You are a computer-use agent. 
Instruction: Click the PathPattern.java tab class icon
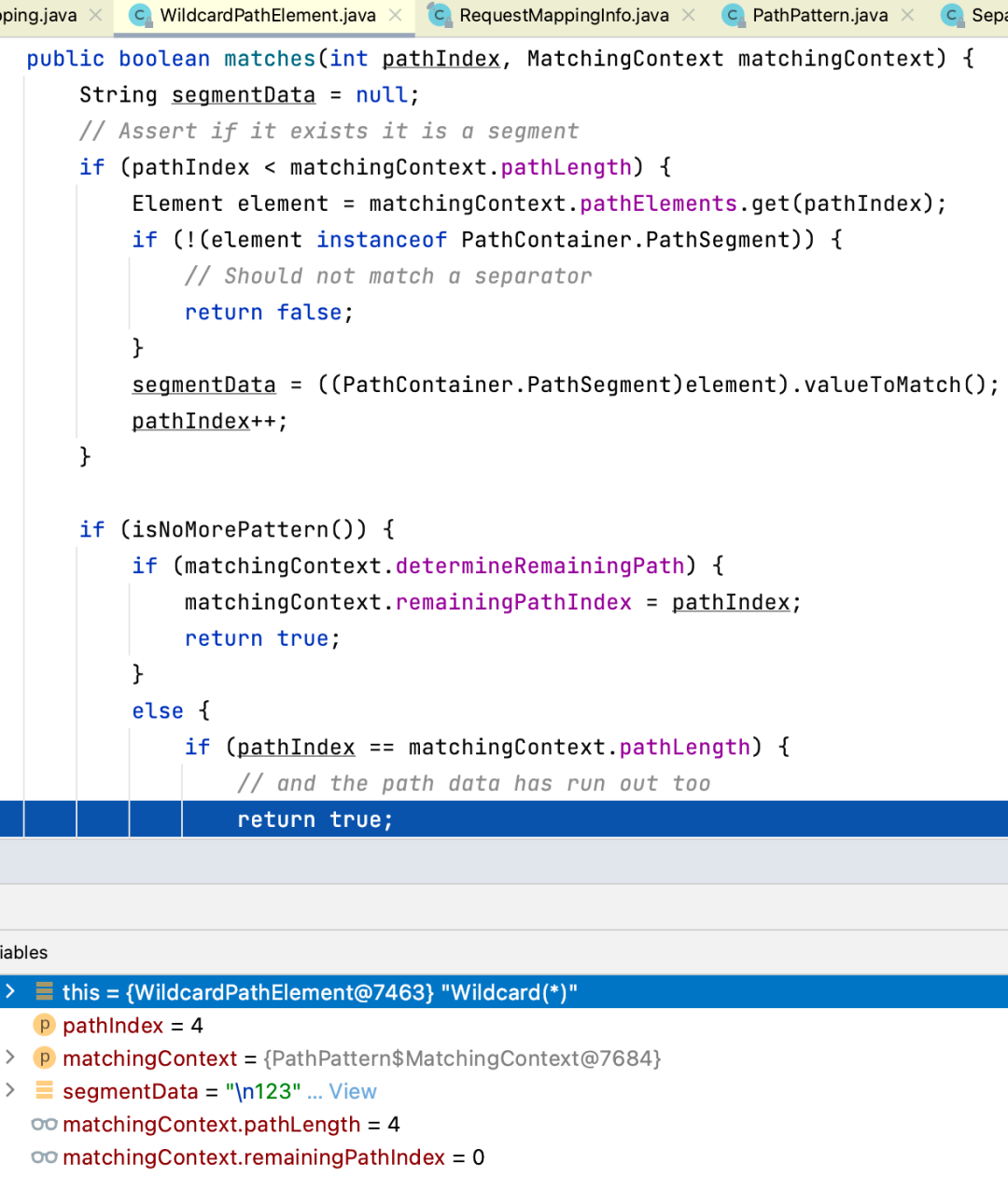[734, 16]
